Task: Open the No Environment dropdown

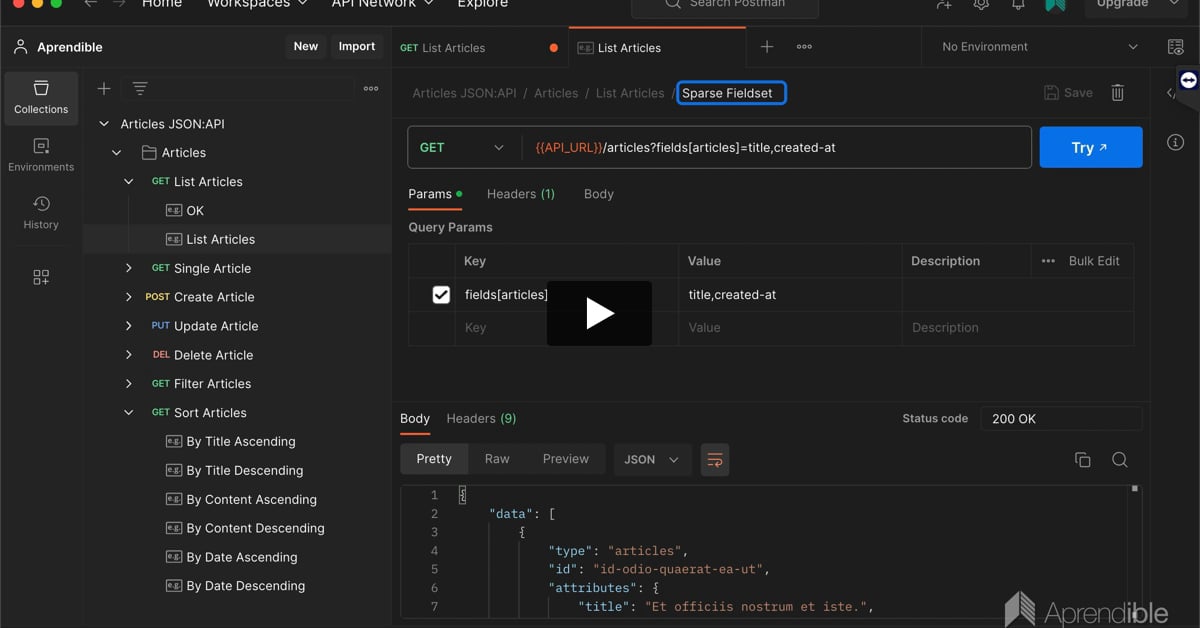Action: coord(1040,47)
